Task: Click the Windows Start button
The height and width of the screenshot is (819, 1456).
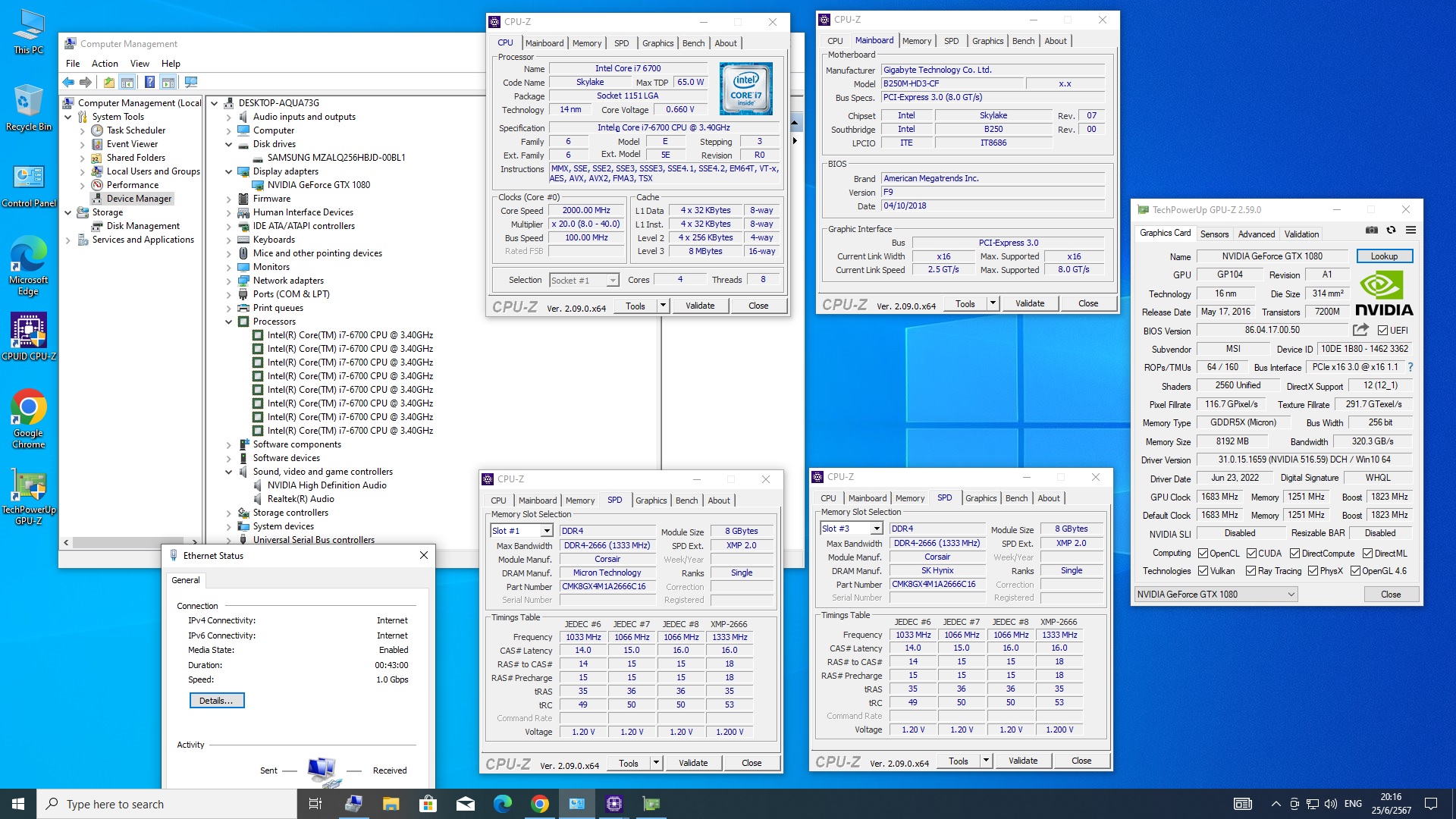Action: pyautogui.click(x=18, y=804)
